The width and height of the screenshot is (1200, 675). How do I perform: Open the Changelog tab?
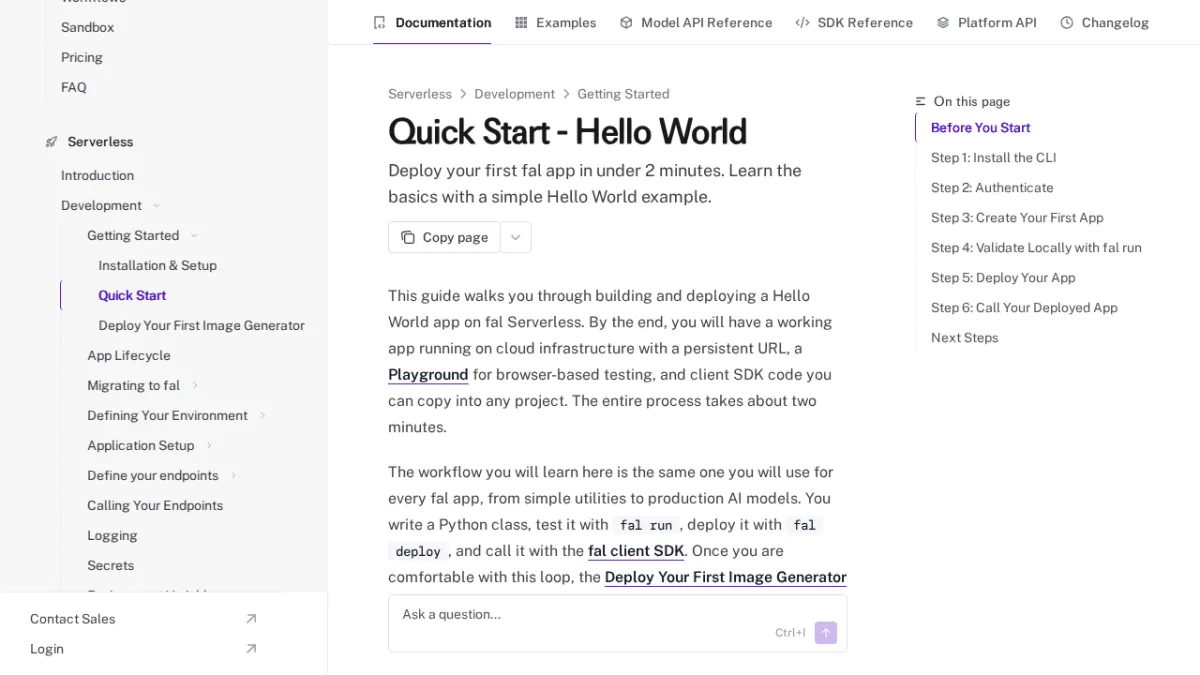point(1105,22)
